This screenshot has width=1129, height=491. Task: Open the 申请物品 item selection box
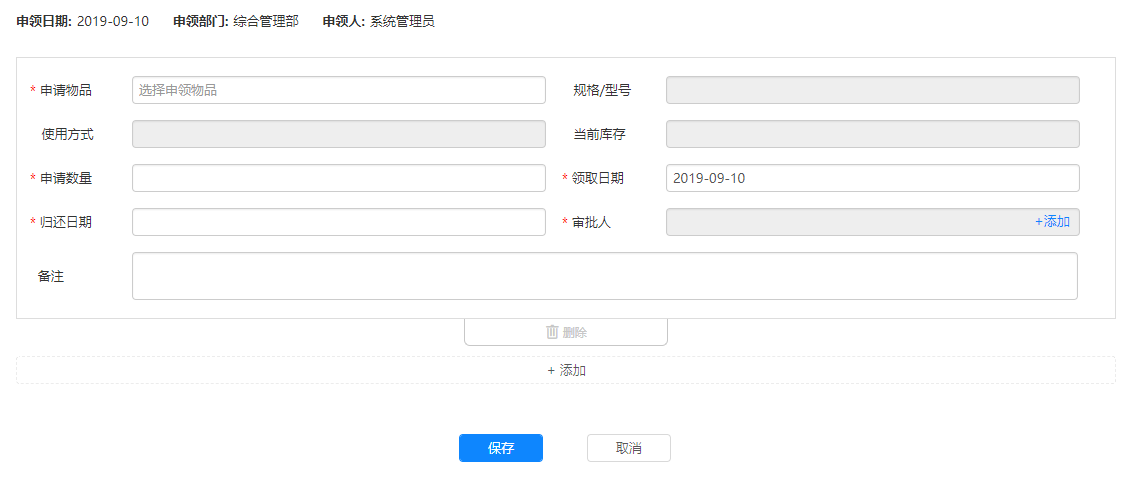click(x=338, y=90)
